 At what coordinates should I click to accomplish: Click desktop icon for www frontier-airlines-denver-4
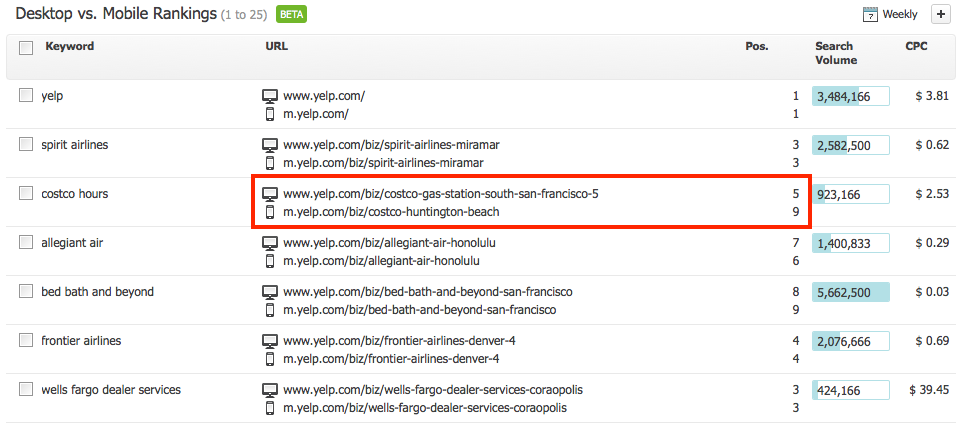click(270, 341)
